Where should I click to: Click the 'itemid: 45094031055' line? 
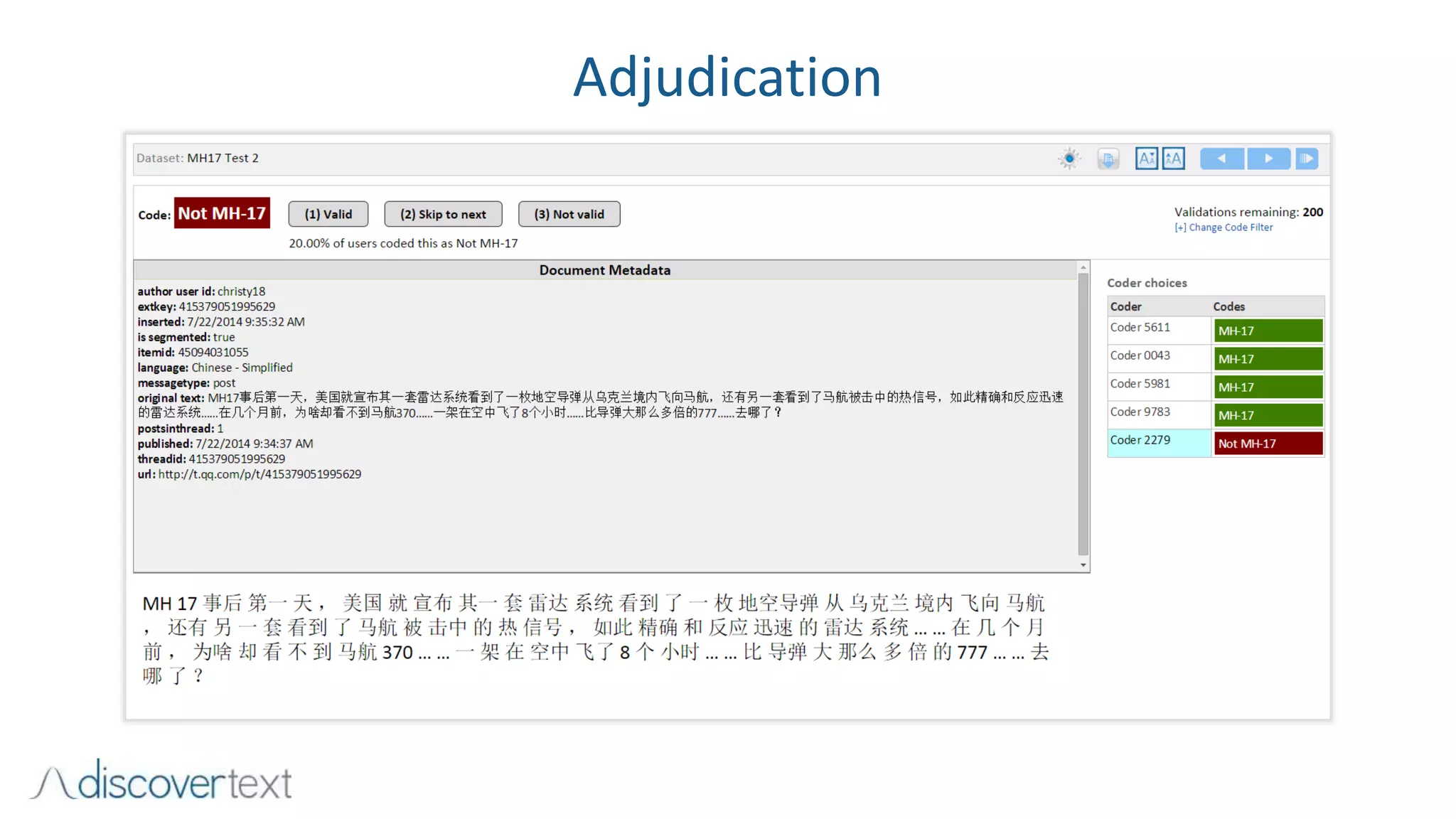(x=193, y=353)
